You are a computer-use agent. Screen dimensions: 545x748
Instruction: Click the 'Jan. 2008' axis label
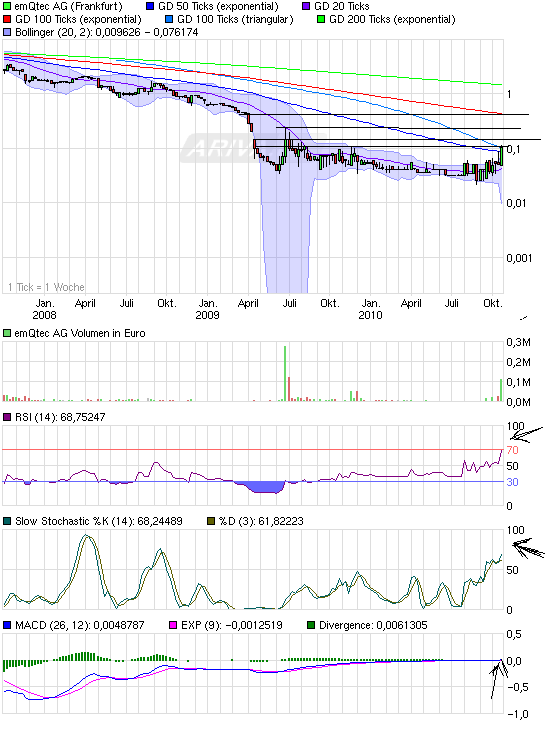pos(44,309)
